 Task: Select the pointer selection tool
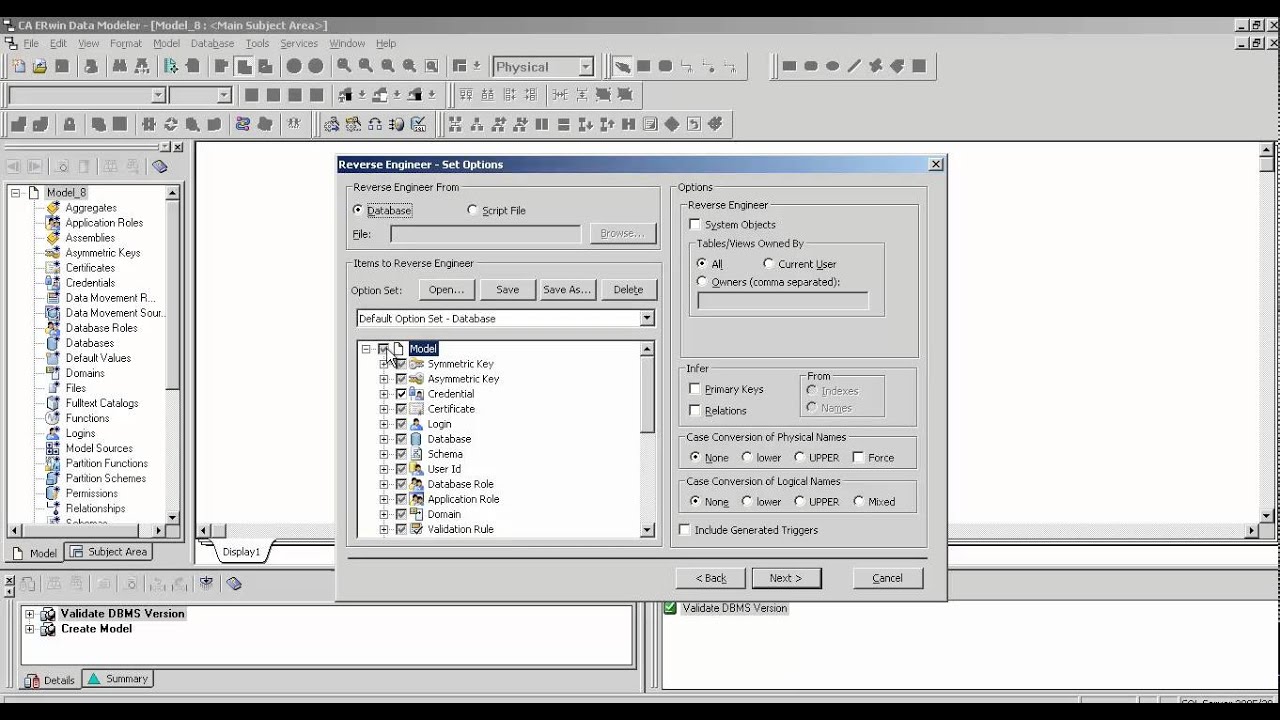click(x=622, y=66)
